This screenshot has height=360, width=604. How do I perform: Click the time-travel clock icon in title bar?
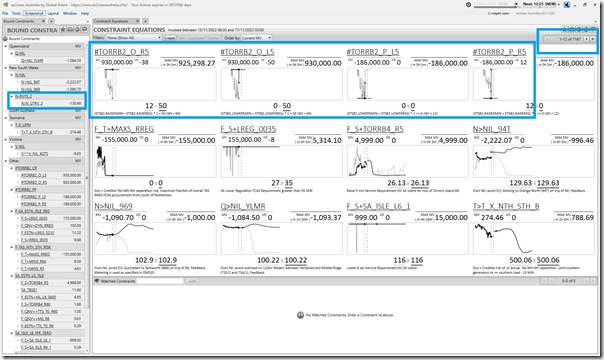point(468,5)
